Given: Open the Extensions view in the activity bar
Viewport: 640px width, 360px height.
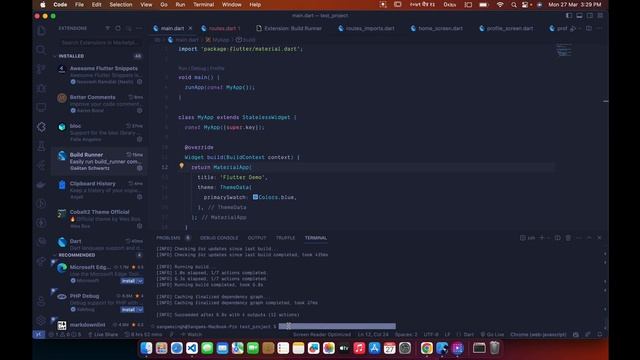Looking at the screenshot, I should tap(41, 127).
